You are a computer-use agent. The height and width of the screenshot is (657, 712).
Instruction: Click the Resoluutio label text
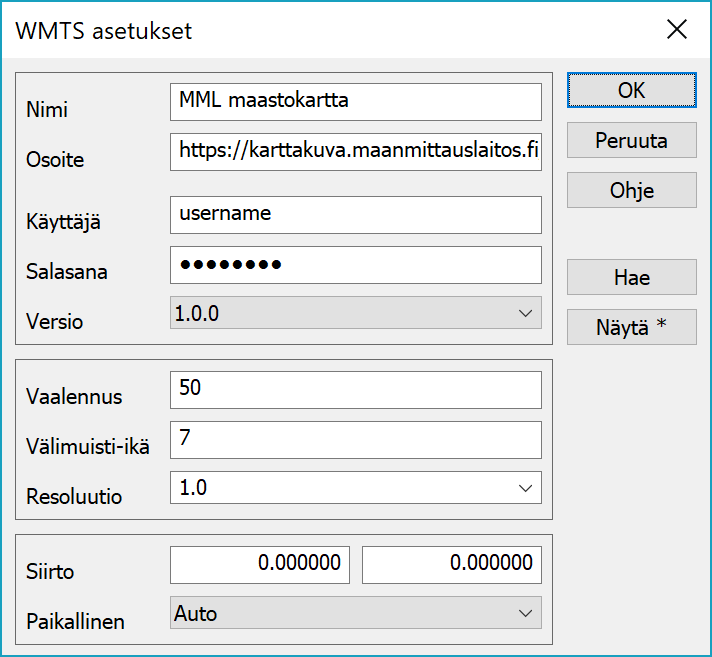pyautogui.click(x=74, y=496)
